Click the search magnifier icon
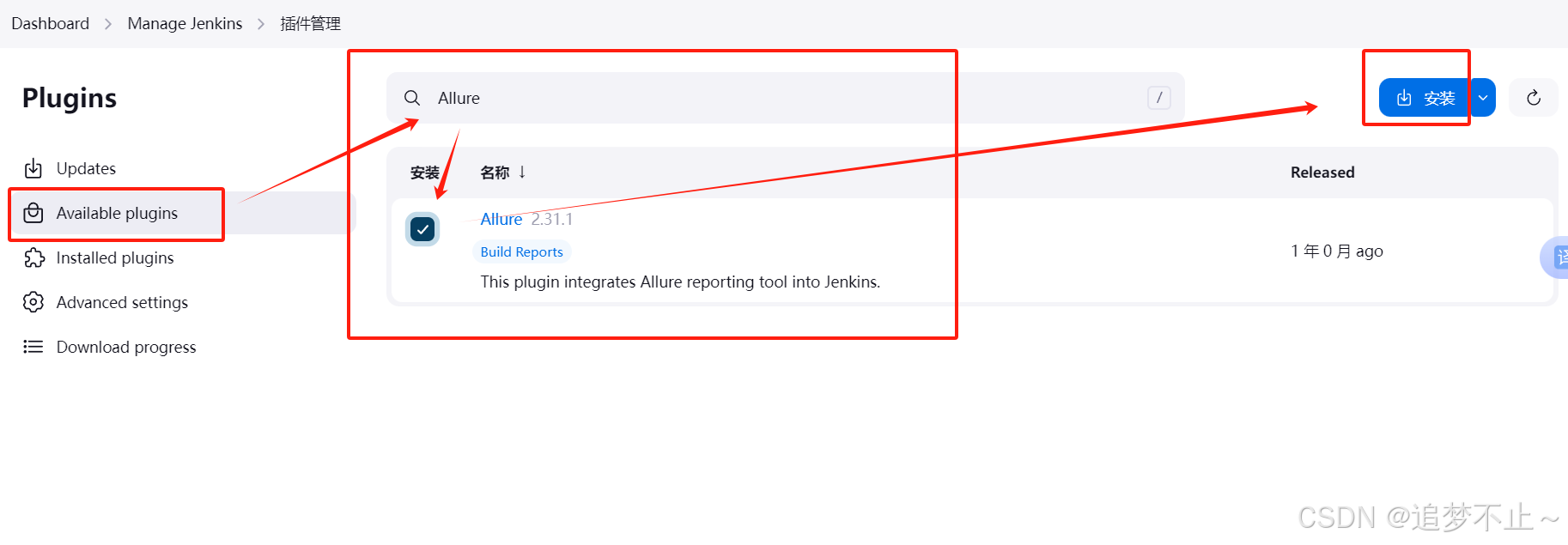Screen dimensions: 1568x545 pyautogui.click(x=412, y=98)
